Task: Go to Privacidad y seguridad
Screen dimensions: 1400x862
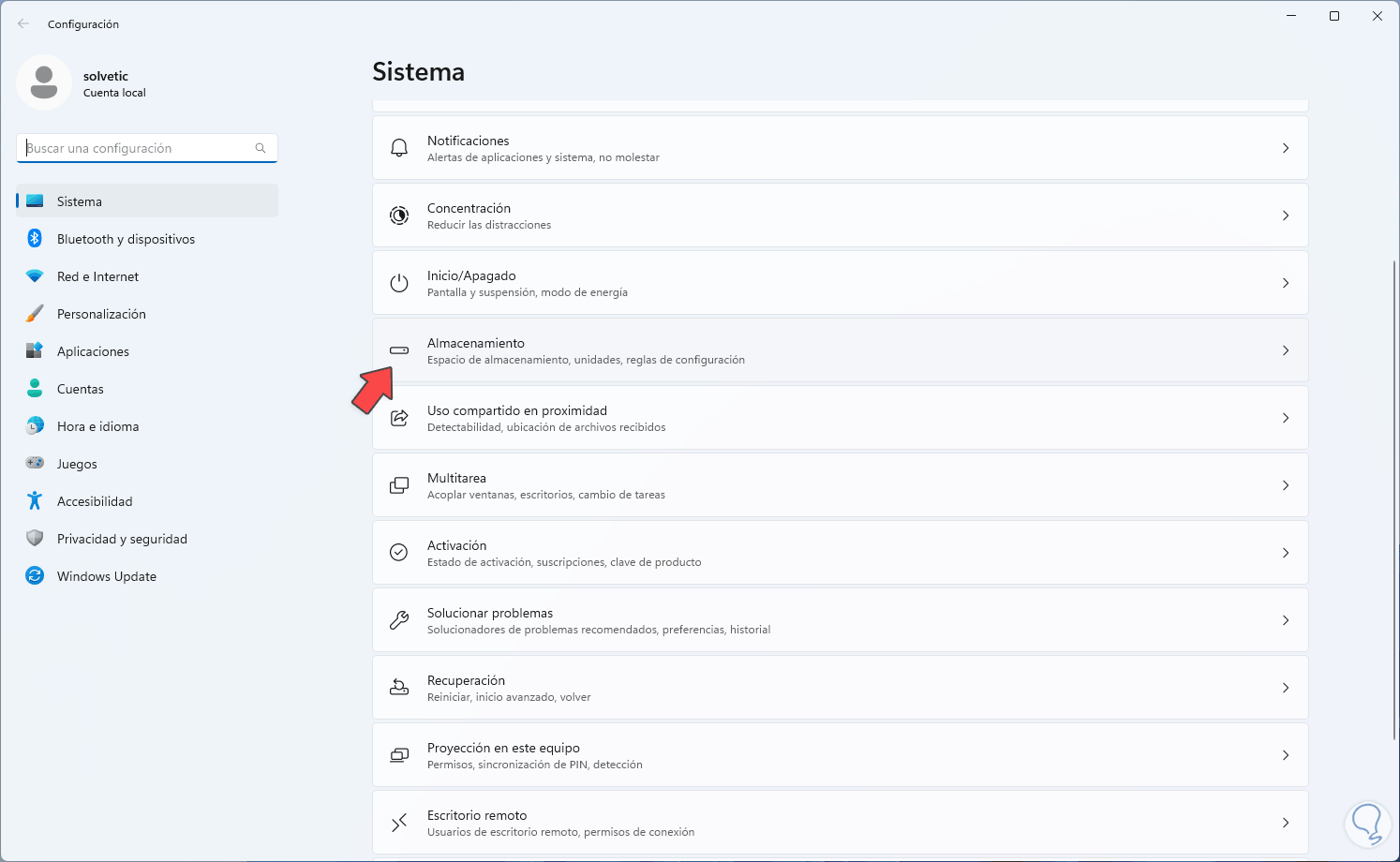Action: (122, 539)
